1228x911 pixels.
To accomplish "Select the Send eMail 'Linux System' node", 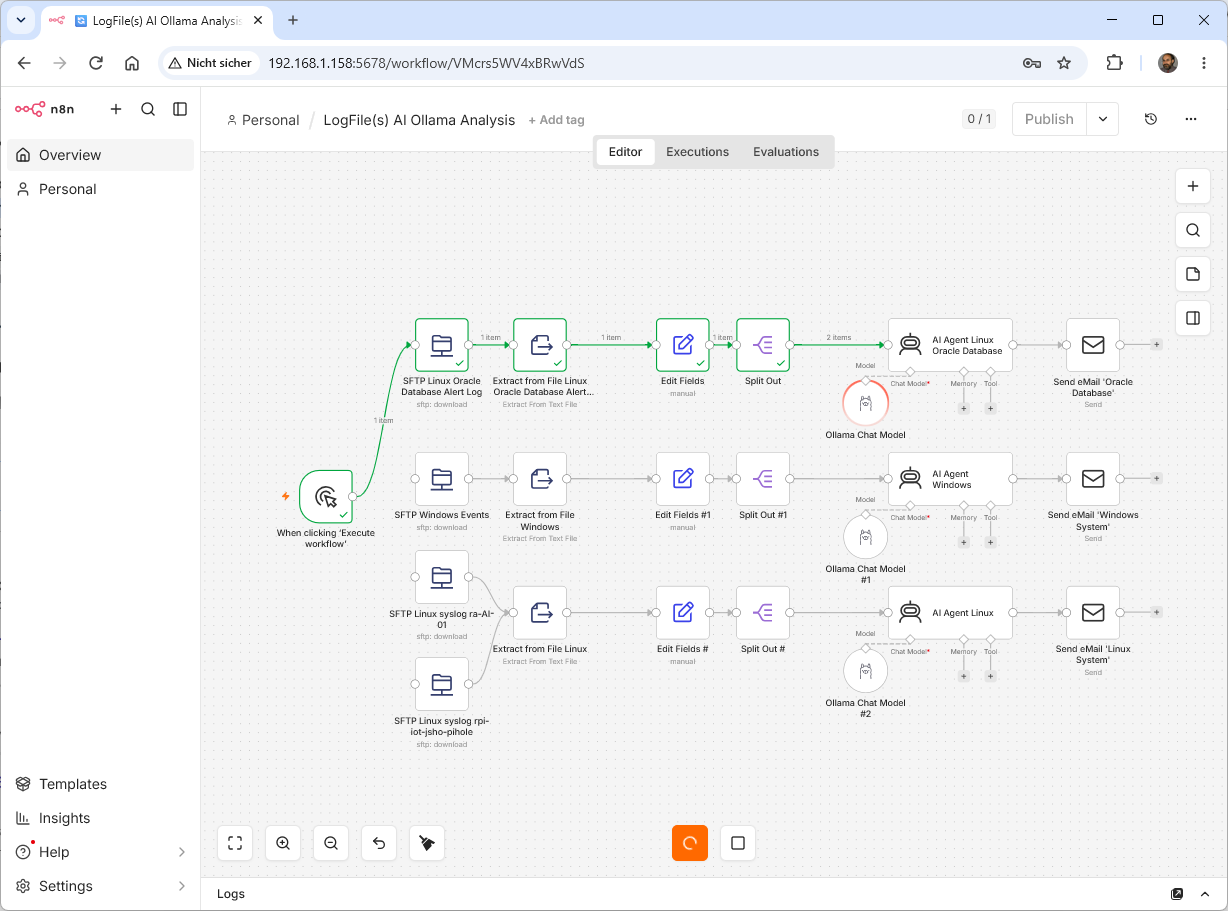I will pyautogui.click(x=1093, y=613).
